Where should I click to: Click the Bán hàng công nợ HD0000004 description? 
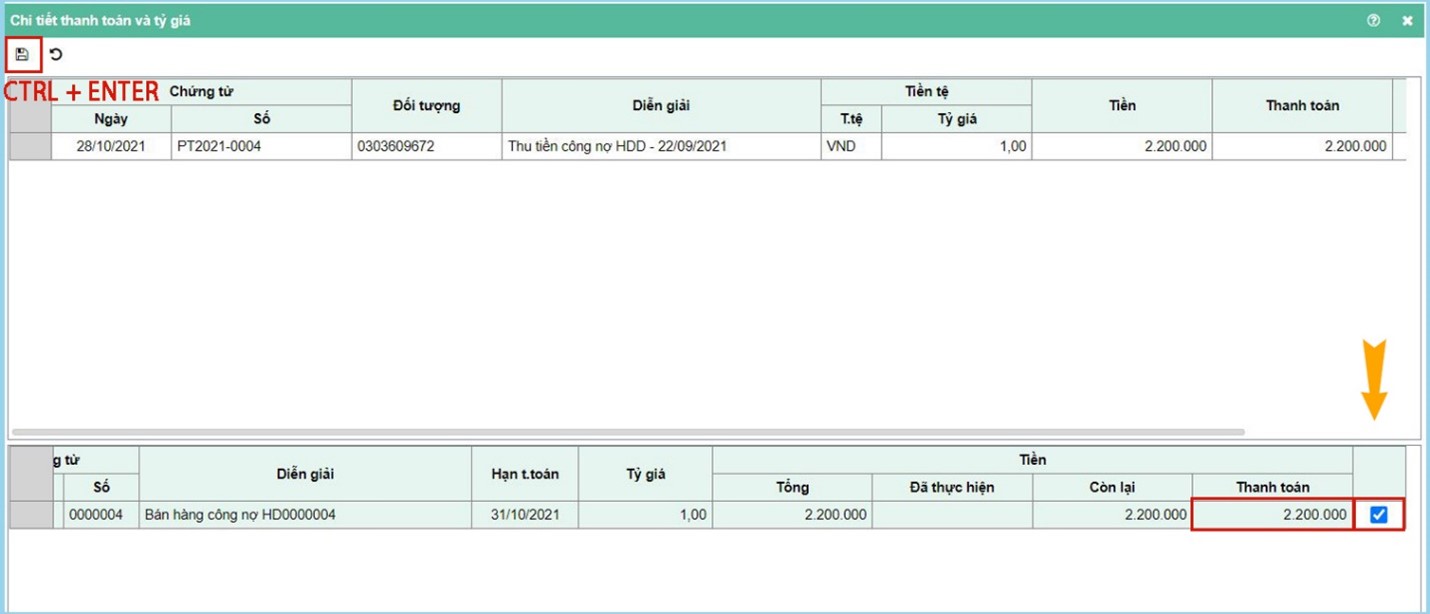pos(305,515)
